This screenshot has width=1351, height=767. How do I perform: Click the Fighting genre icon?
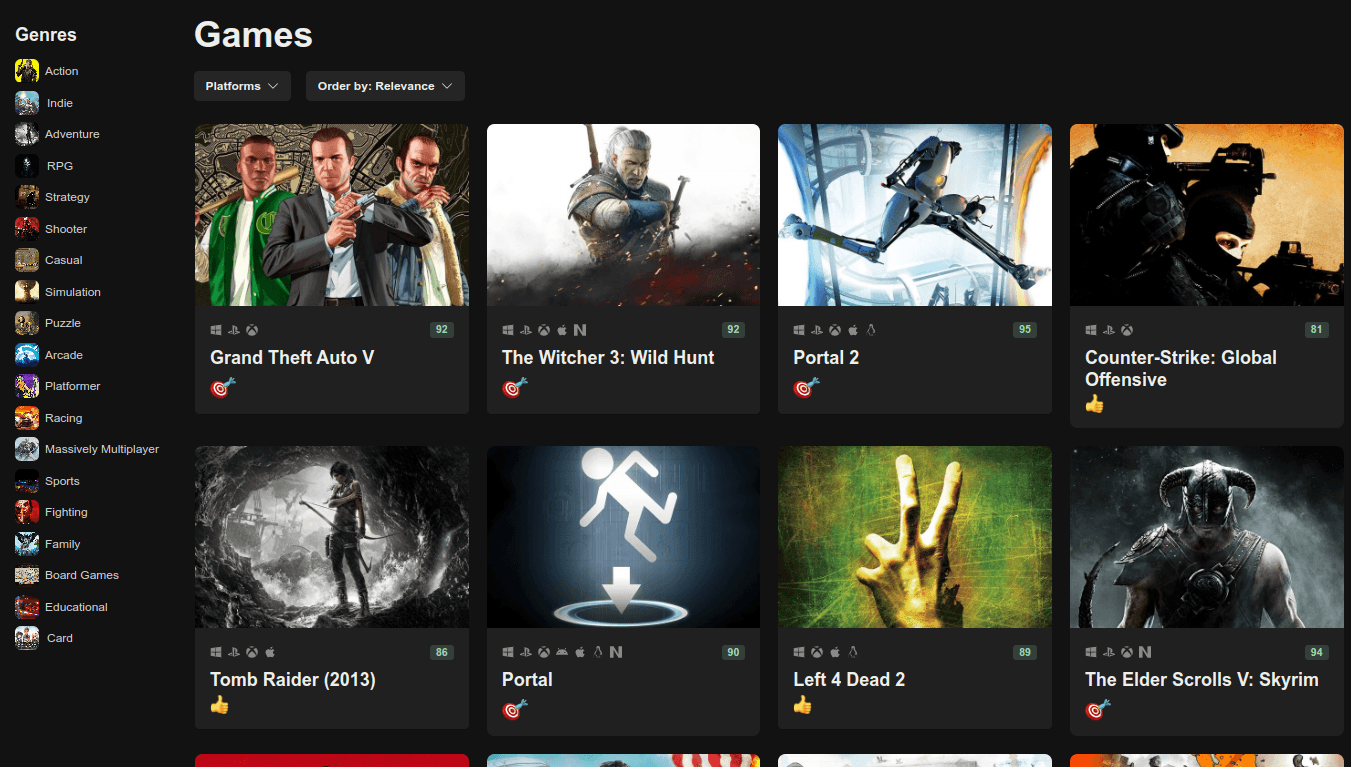click(27, 512)
